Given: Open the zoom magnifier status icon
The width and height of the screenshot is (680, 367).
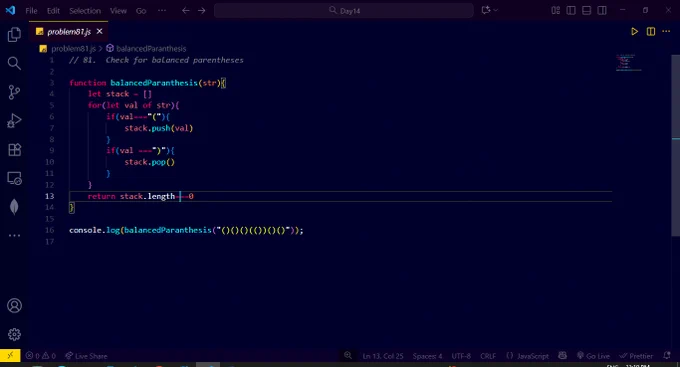Looking at the screenshot, I should point(348,356).
